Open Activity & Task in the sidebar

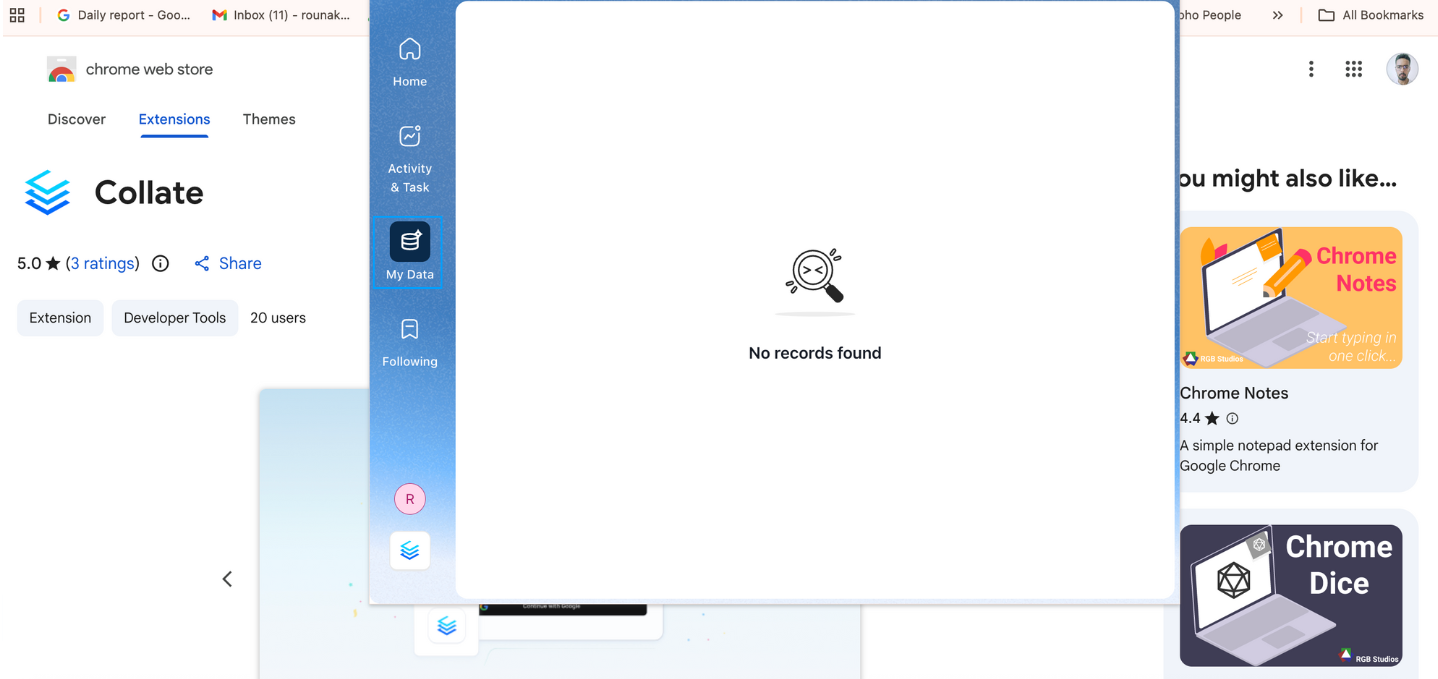(x=410, y=158)
